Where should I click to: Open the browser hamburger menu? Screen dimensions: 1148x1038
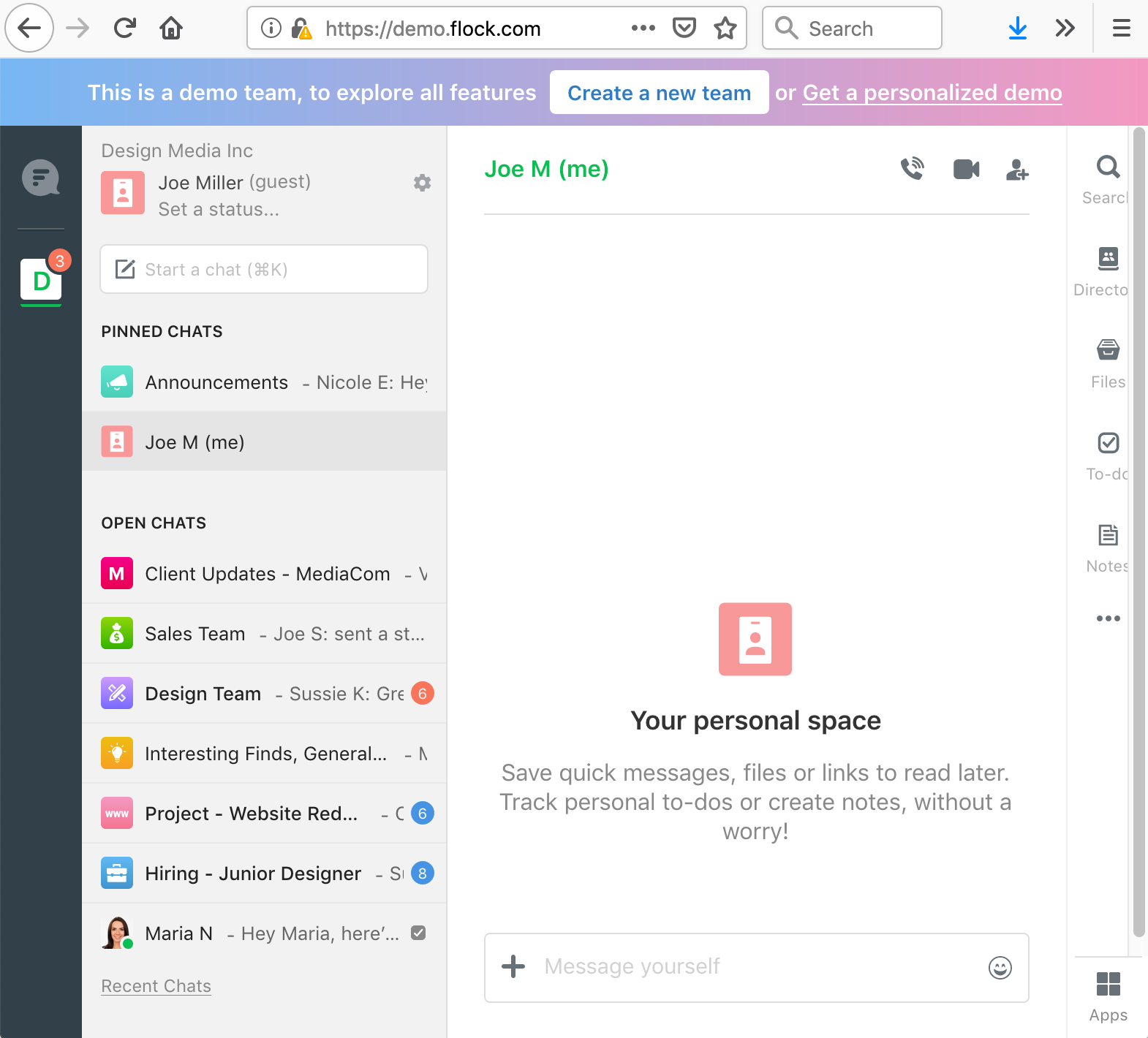point(1121,28)
